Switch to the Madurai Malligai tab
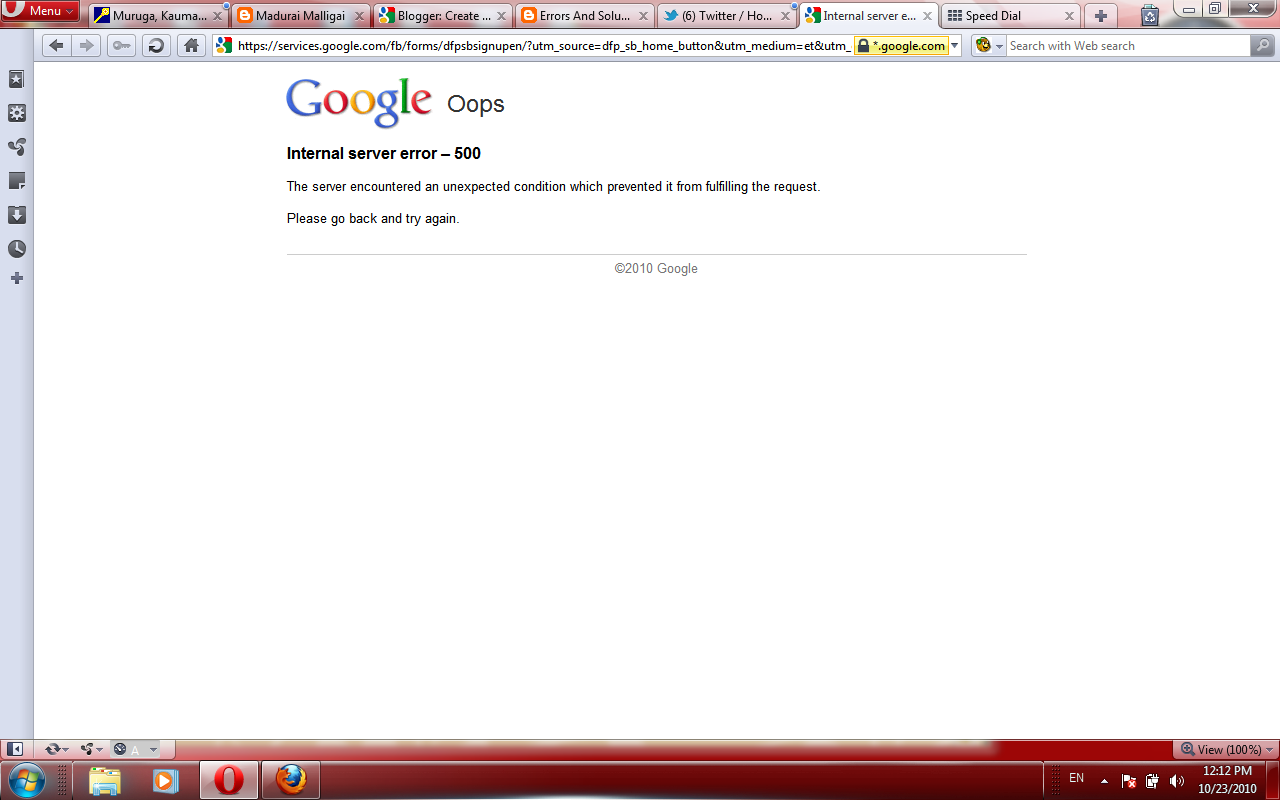This screenshot has width=1280, height=800. (x=300, y=16)
